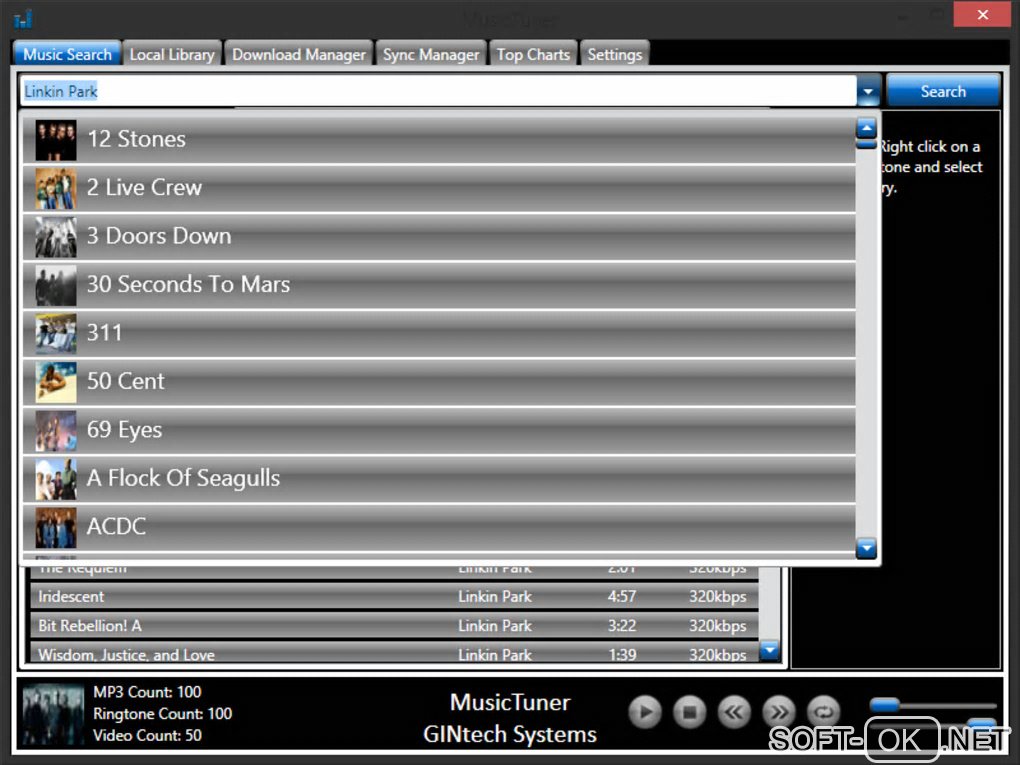The image size is (1020, 765).
Task: Click the ACDC band thumbnail
Action: coord(56,528)
